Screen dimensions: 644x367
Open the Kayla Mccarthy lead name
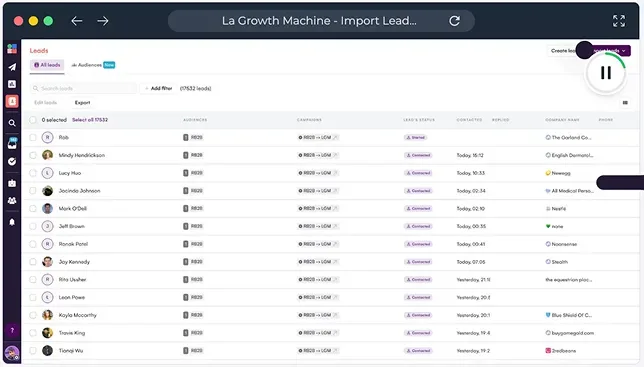coord(78,315)
